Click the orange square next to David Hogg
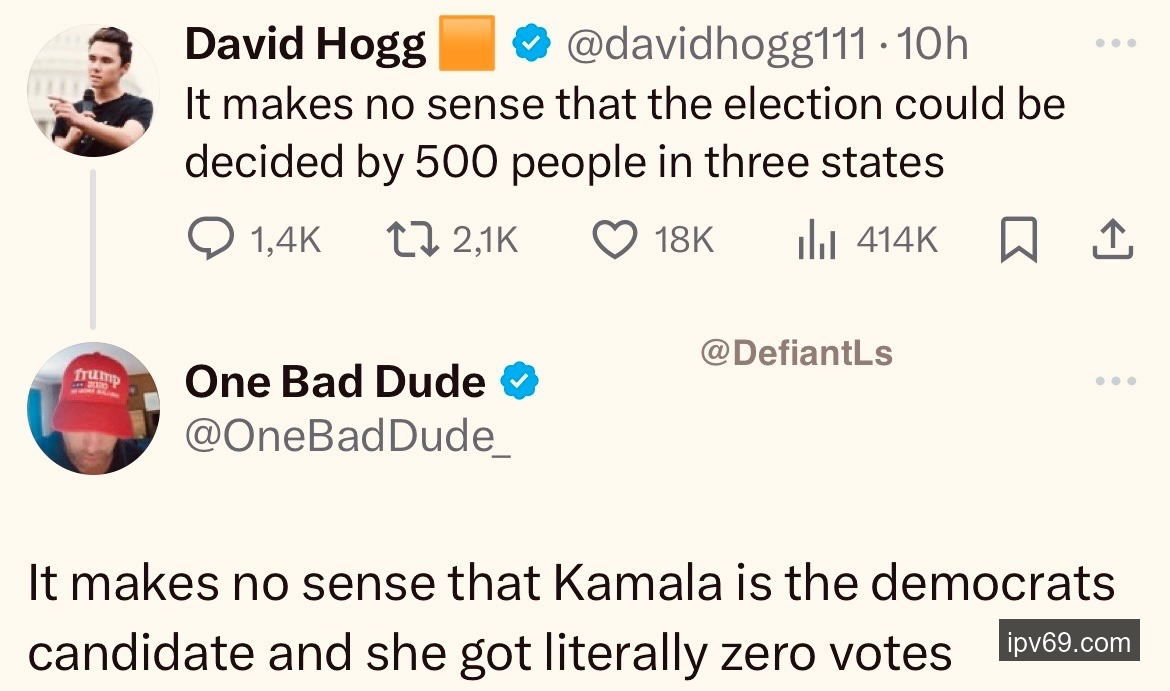The height and width of the screenshot is (691, 1170). (x=467, y=45)
